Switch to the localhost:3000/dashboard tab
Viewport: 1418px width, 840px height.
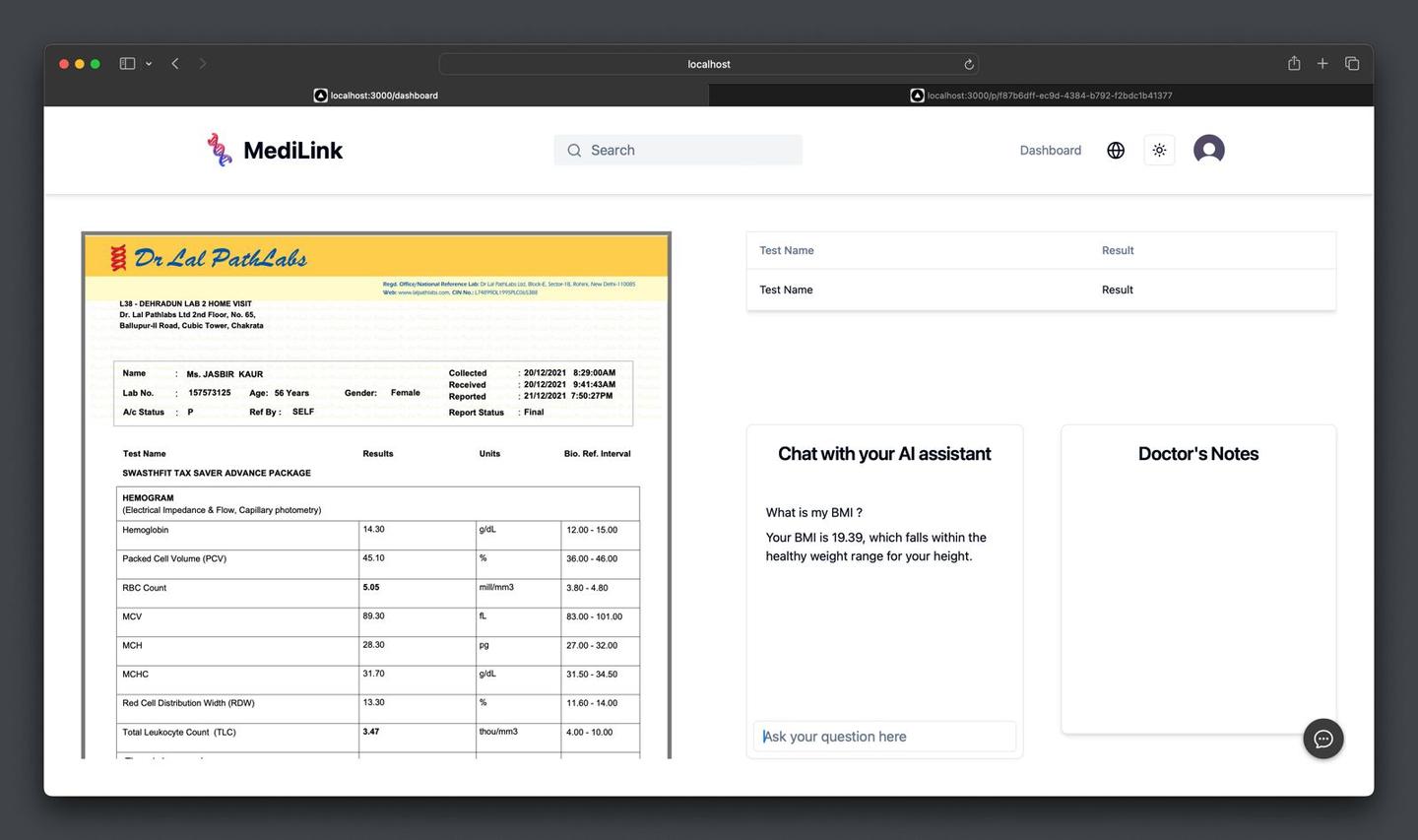click(376, 96)
